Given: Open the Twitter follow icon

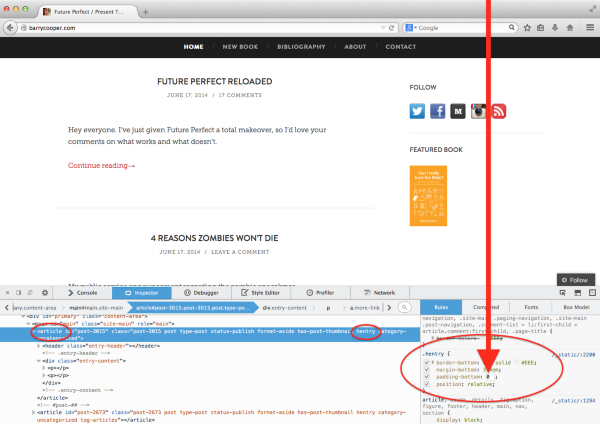Looking at the screenshot, I should (x=418, y=112).
